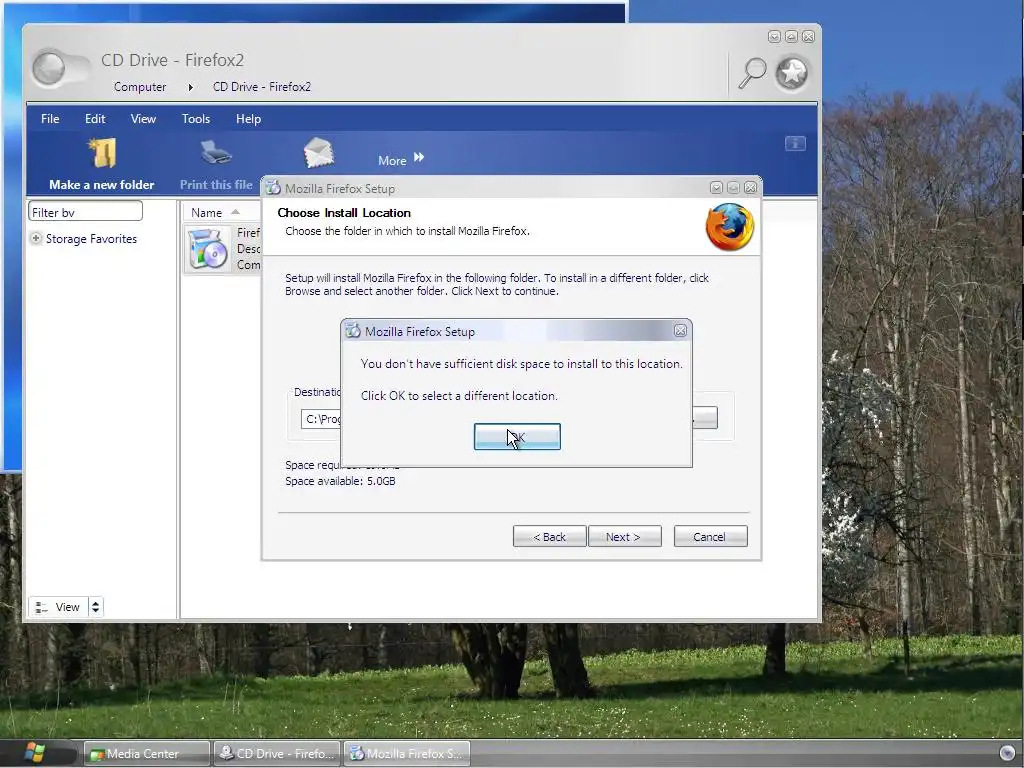Screen dimensions: 1024x768
Task: Select the Firefox setup file icon
Action: [208, 249]
